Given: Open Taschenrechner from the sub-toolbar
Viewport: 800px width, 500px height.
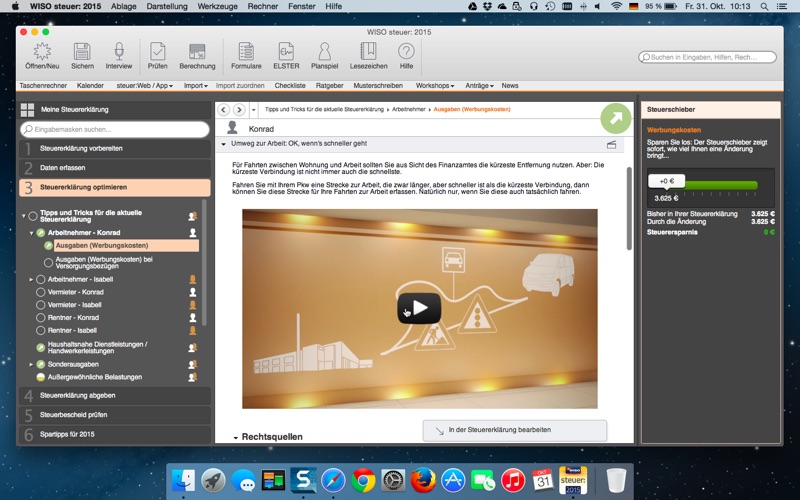Looking at the screenshot, I should 43,86.
